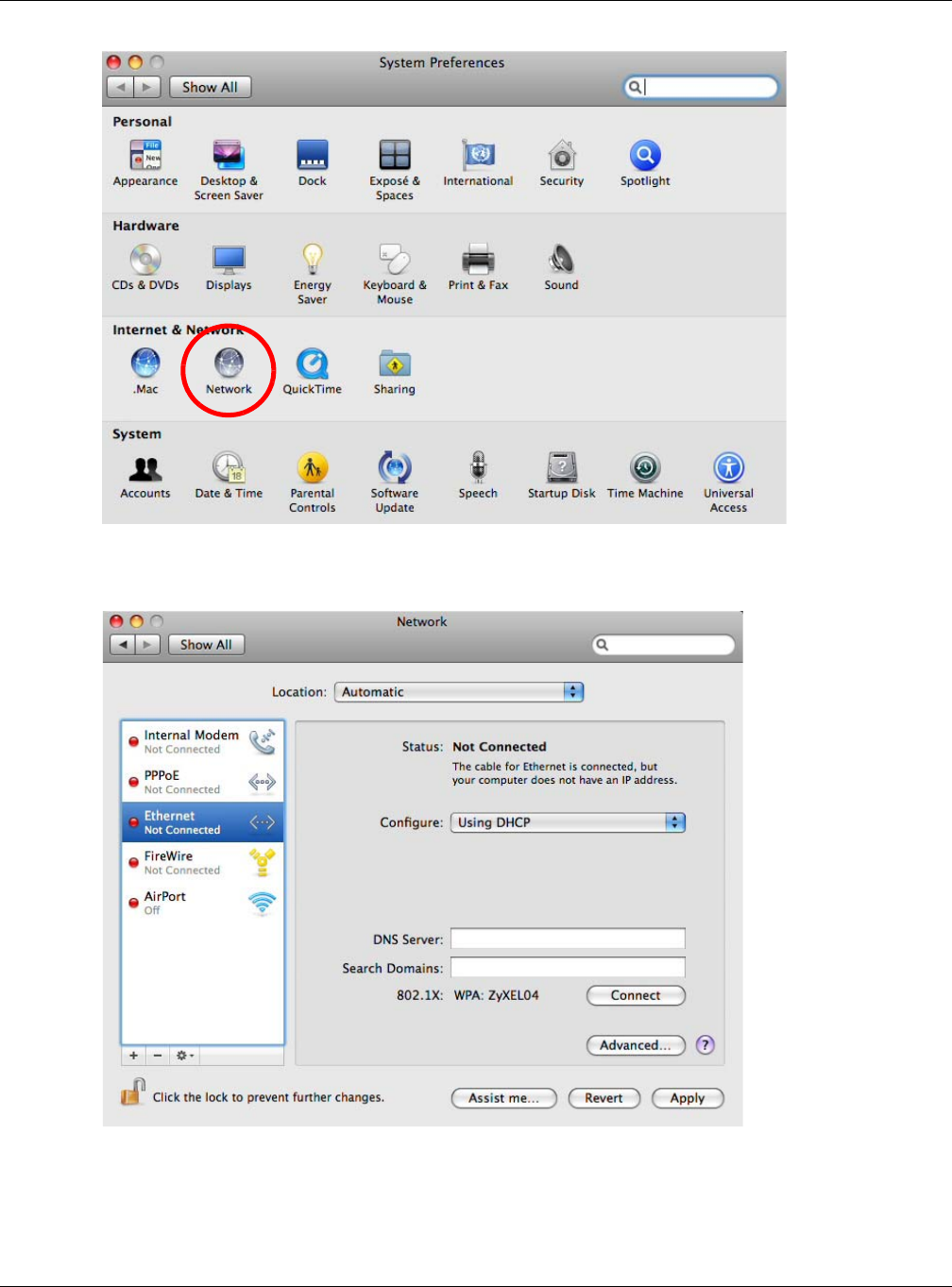Image resolution: width=952 pixels, height=1287 pixels.
Task: Select FireWire in the services list
Action: tap(202, 863)
